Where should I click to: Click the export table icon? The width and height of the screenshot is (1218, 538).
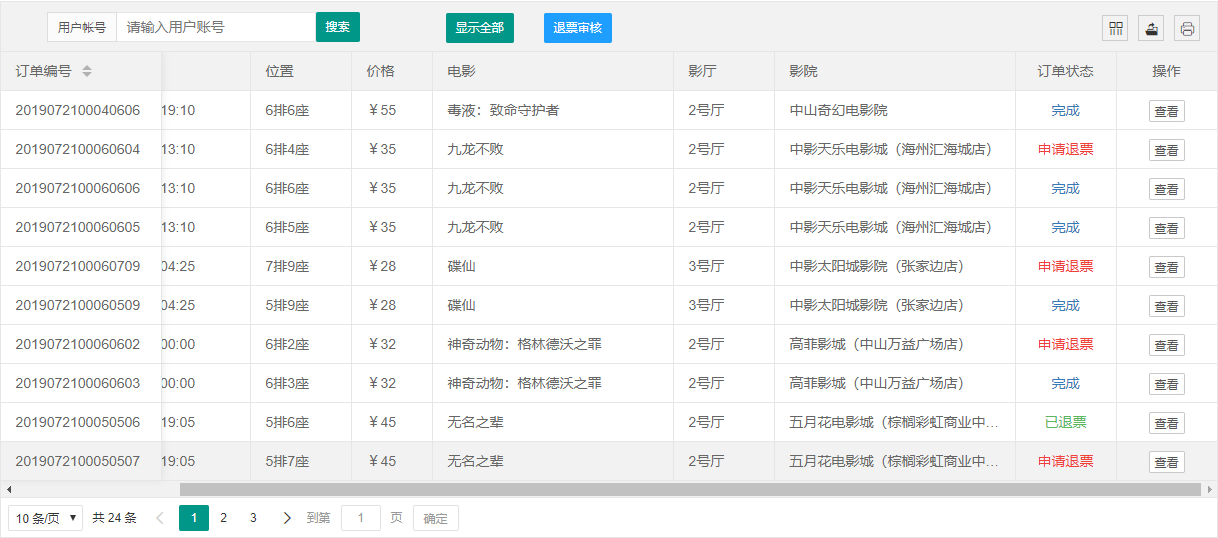(1151, 28)
